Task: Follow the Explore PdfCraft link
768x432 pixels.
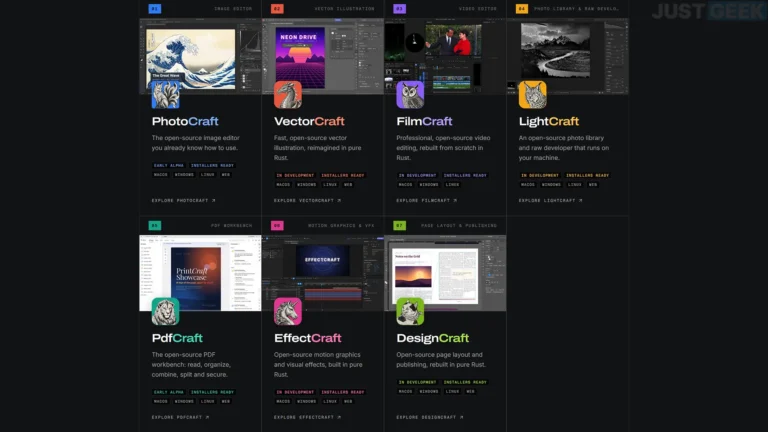Action: click(180, 417)
